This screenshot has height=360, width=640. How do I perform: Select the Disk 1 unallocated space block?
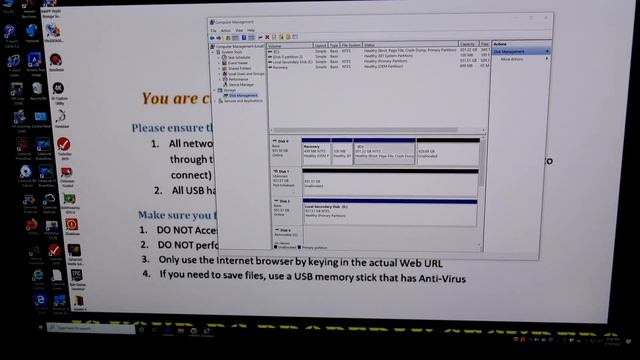click(390, 182)
